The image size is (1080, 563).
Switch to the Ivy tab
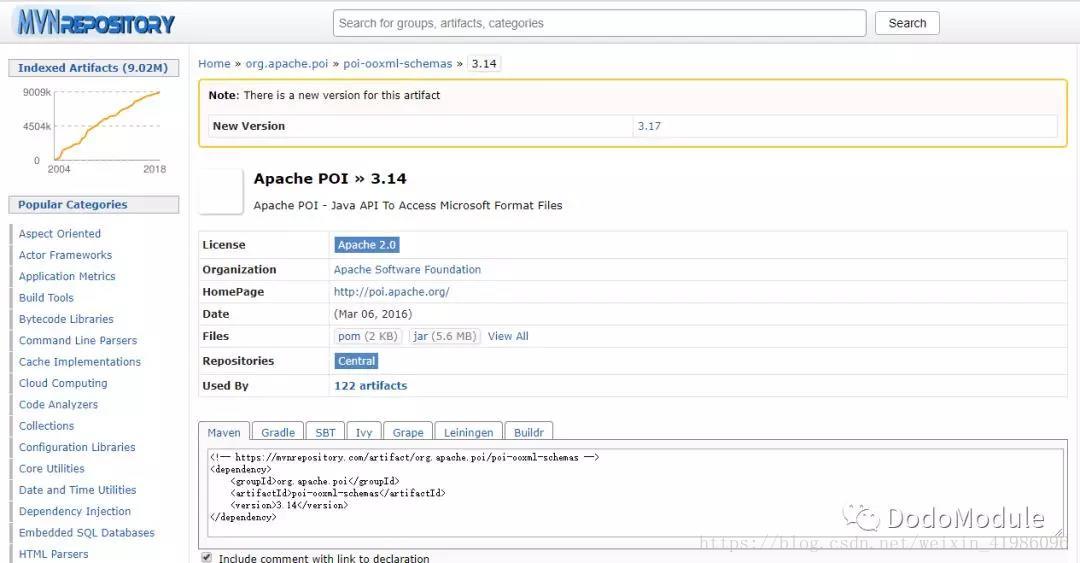(364, 432)
